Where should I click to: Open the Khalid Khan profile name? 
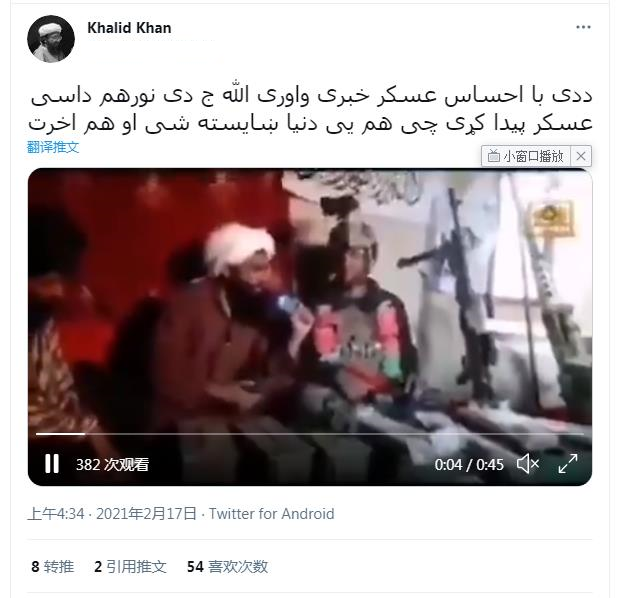(129, 28)
